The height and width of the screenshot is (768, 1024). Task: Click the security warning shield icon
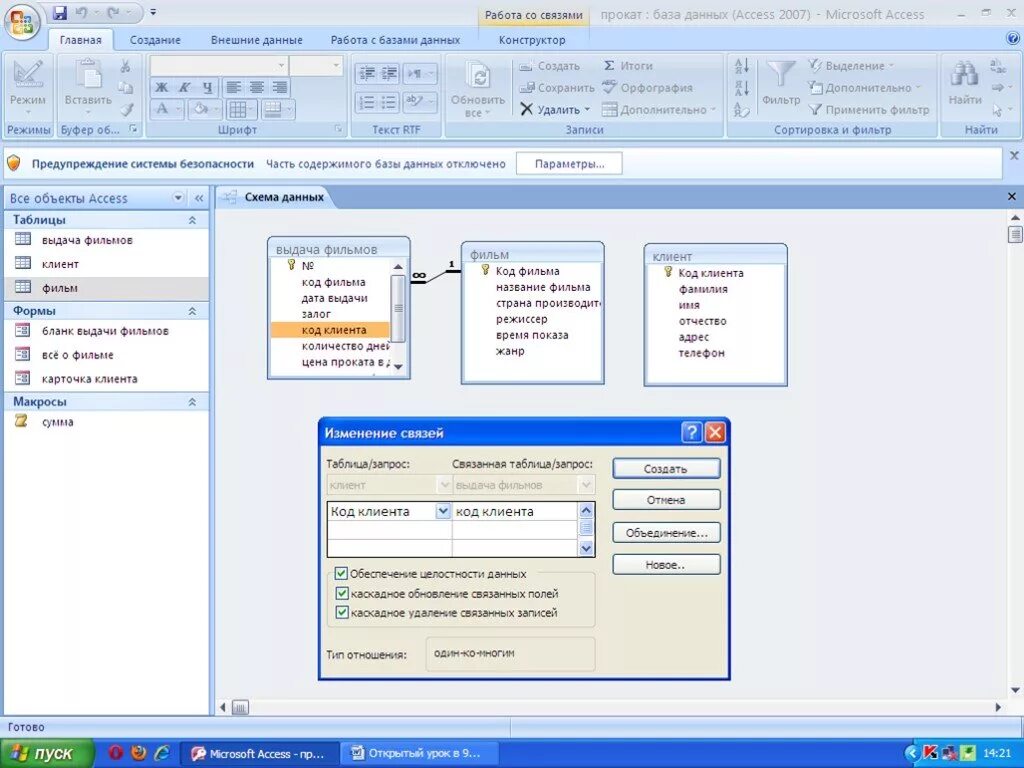(14, 163)
